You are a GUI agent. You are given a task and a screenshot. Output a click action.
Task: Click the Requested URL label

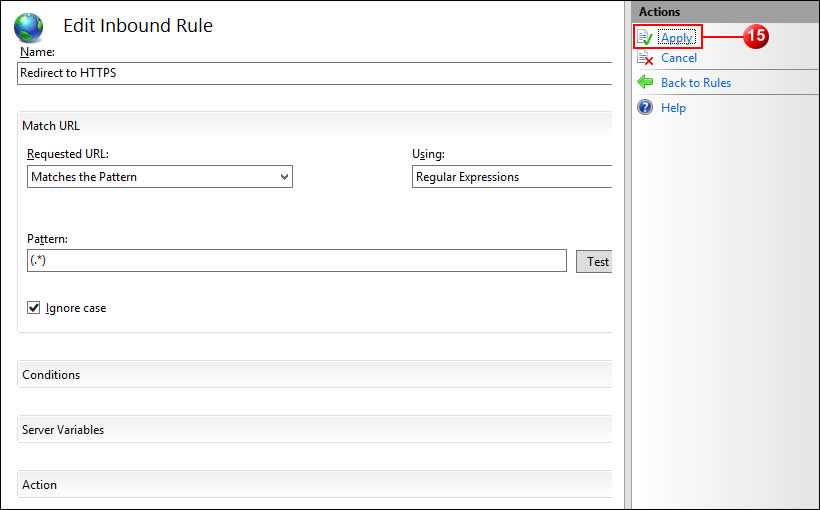coord(68,154)
